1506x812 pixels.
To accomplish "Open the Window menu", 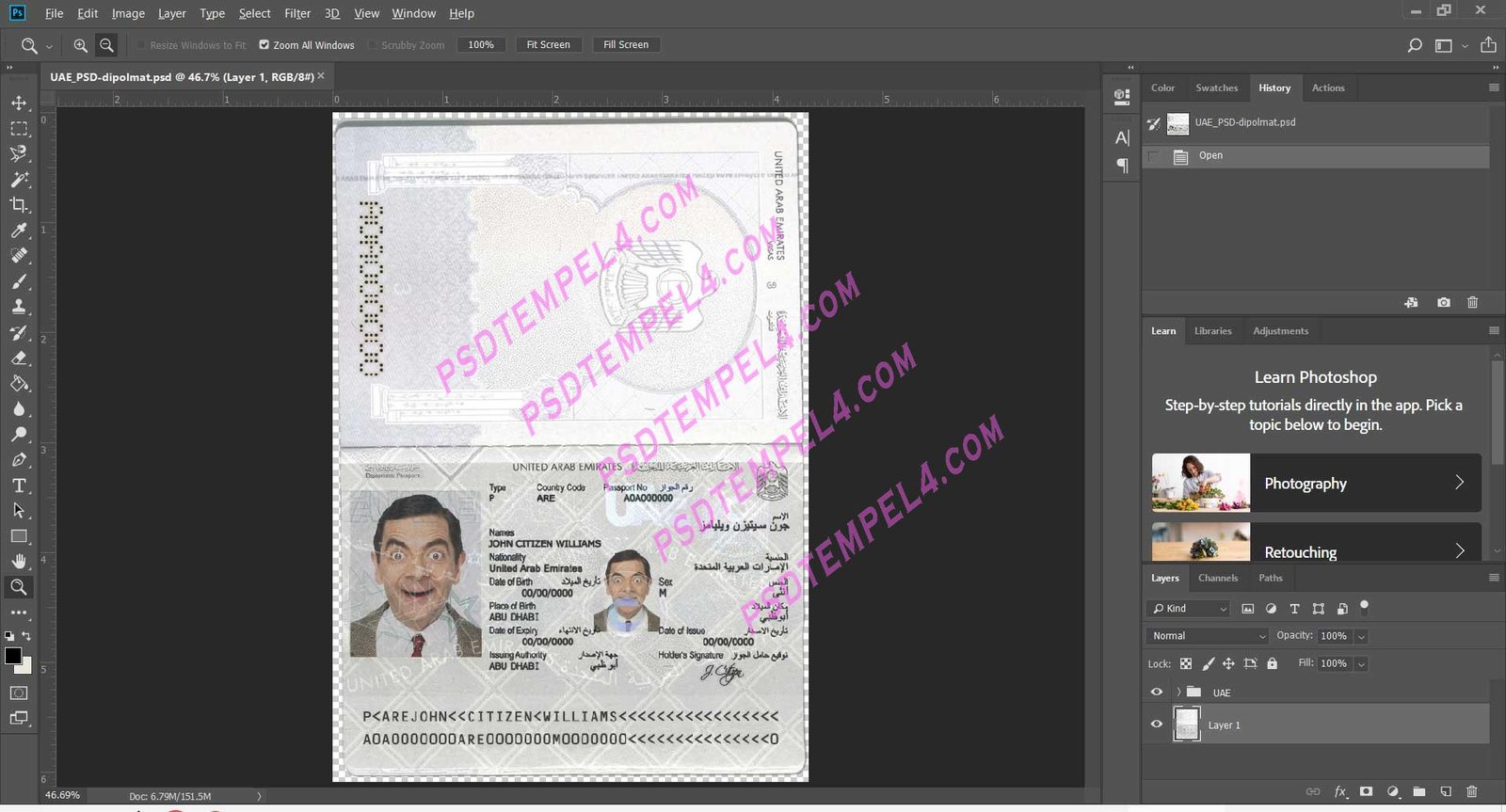I will (414, 13).
